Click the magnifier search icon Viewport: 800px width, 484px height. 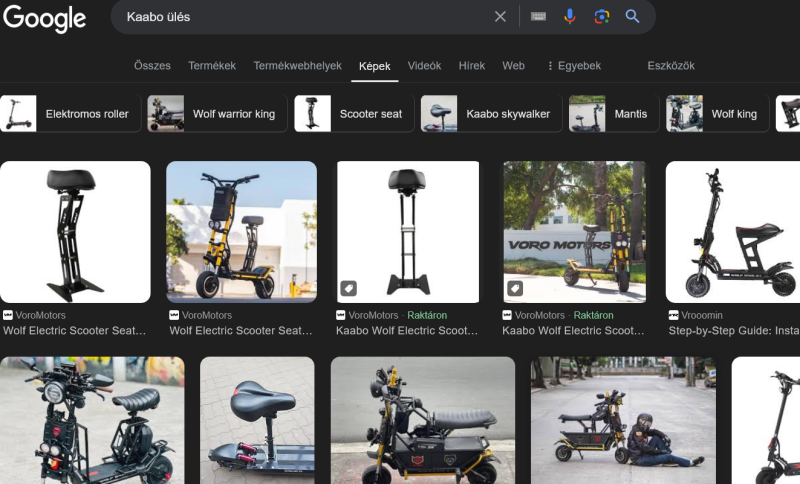coord(633,17)
